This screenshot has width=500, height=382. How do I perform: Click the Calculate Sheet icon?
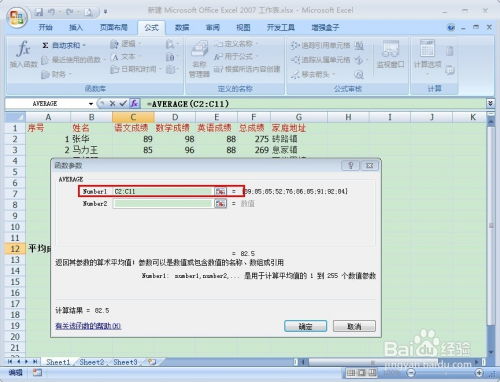click(450, 70)
